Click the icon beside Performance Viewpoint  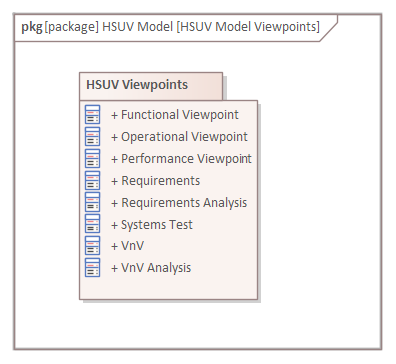(92, 158)
